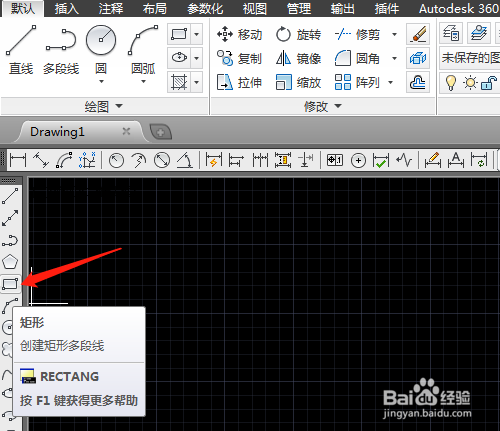Click the Array (阵列) tool
This screenshot has width=500, height=431.
(x=357, y=82)
